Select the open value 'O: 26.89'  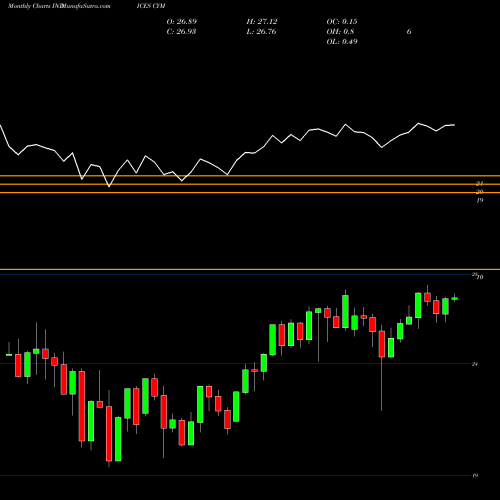[x=182, y=22]
